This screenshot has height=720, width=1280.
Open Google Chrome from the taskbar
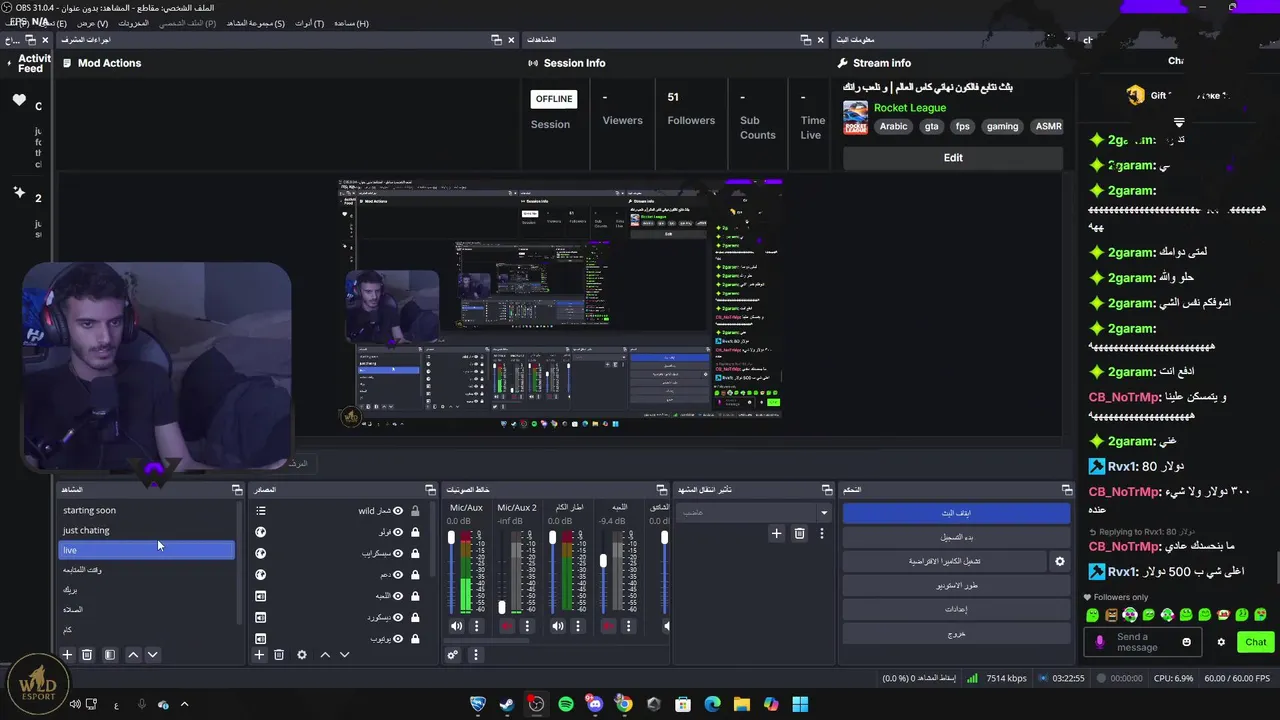click(624, 705)
